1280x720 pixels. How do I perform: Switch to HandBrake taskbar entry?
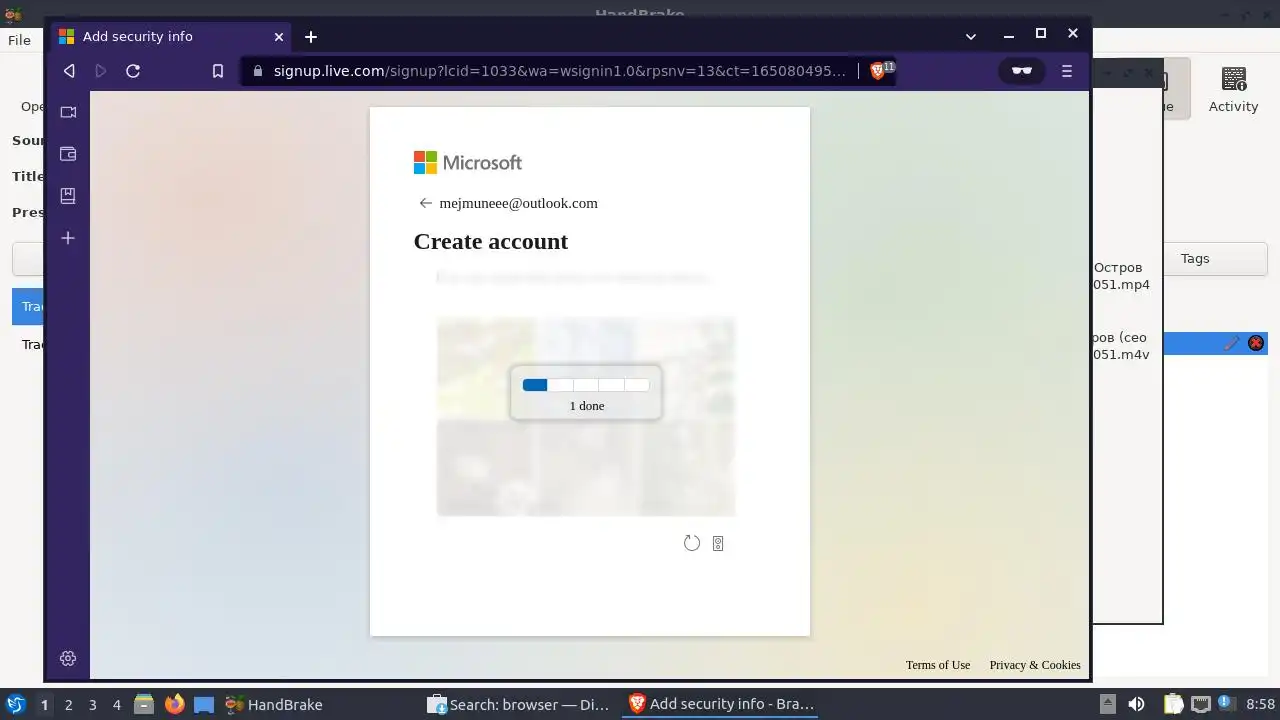[x=274, y=704]
